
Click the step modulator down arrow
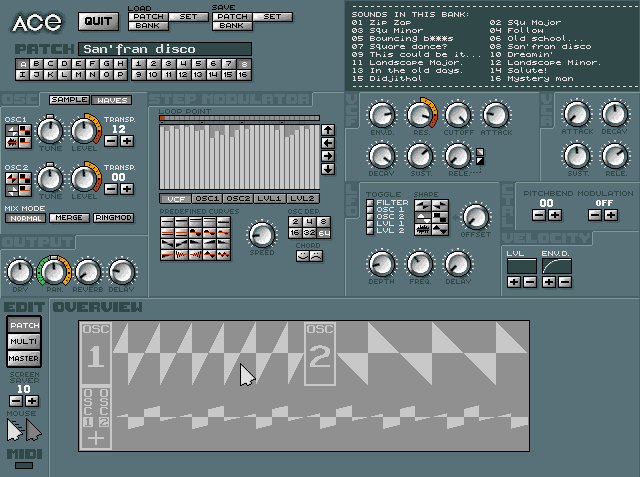click(x=328, y=169)
